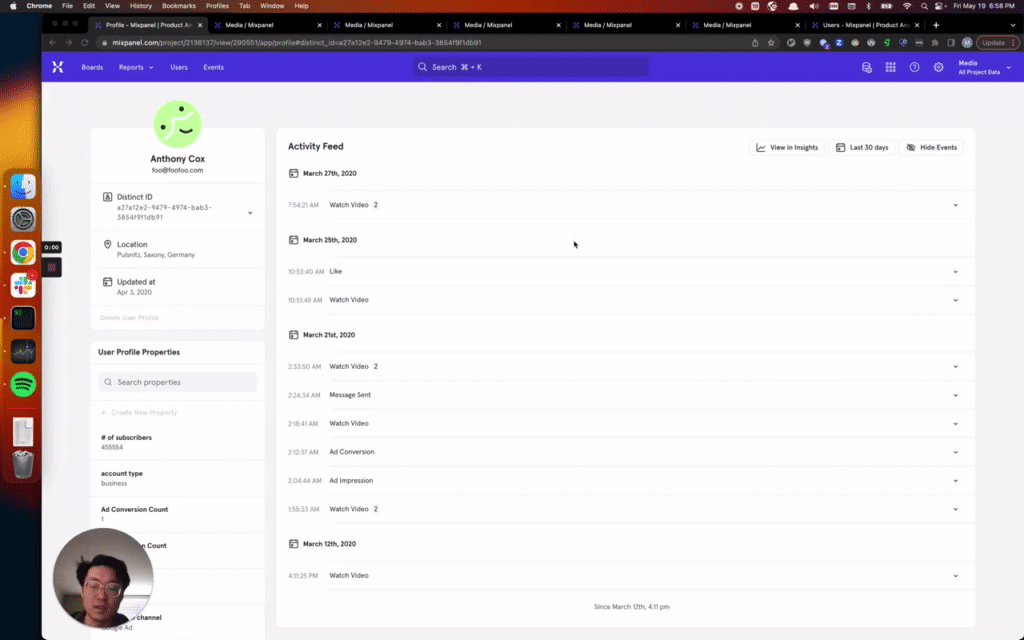Image resolution: width=1024 pixels, height=640 pixels.
Task: Open the data management icon in header
Action: click(x=867, y=67)
